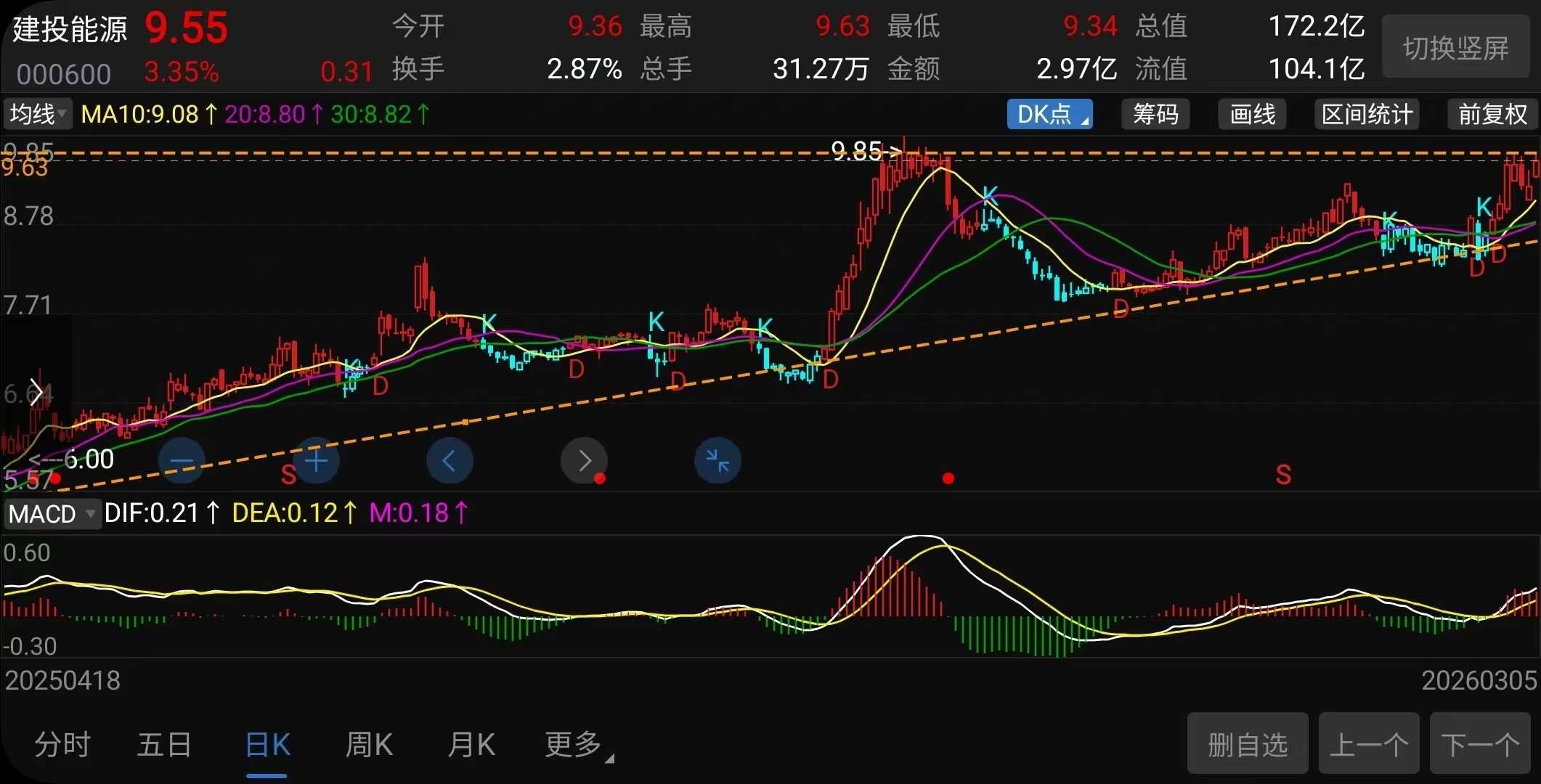
Task: Switch to the 分时 tab
Action: 62,745
